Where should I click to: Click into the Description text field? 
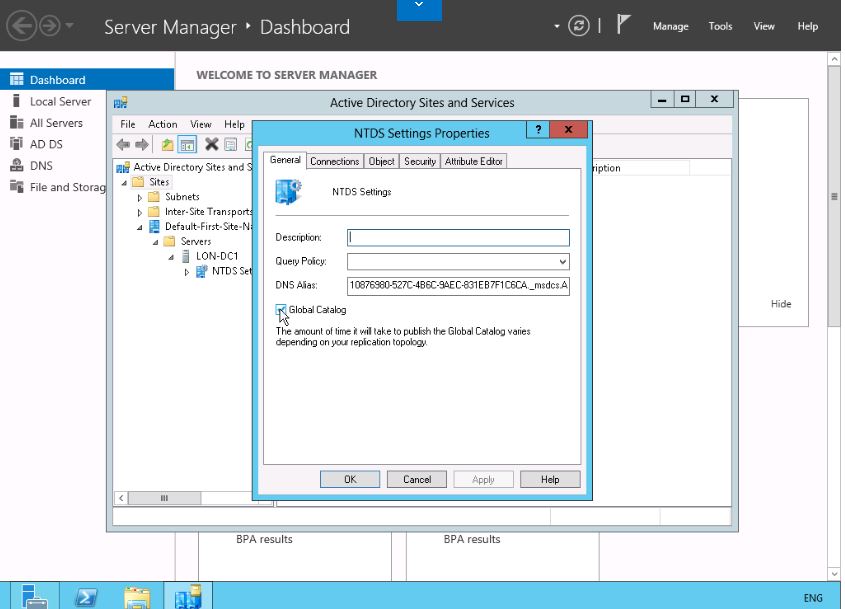tap(458, 238)
